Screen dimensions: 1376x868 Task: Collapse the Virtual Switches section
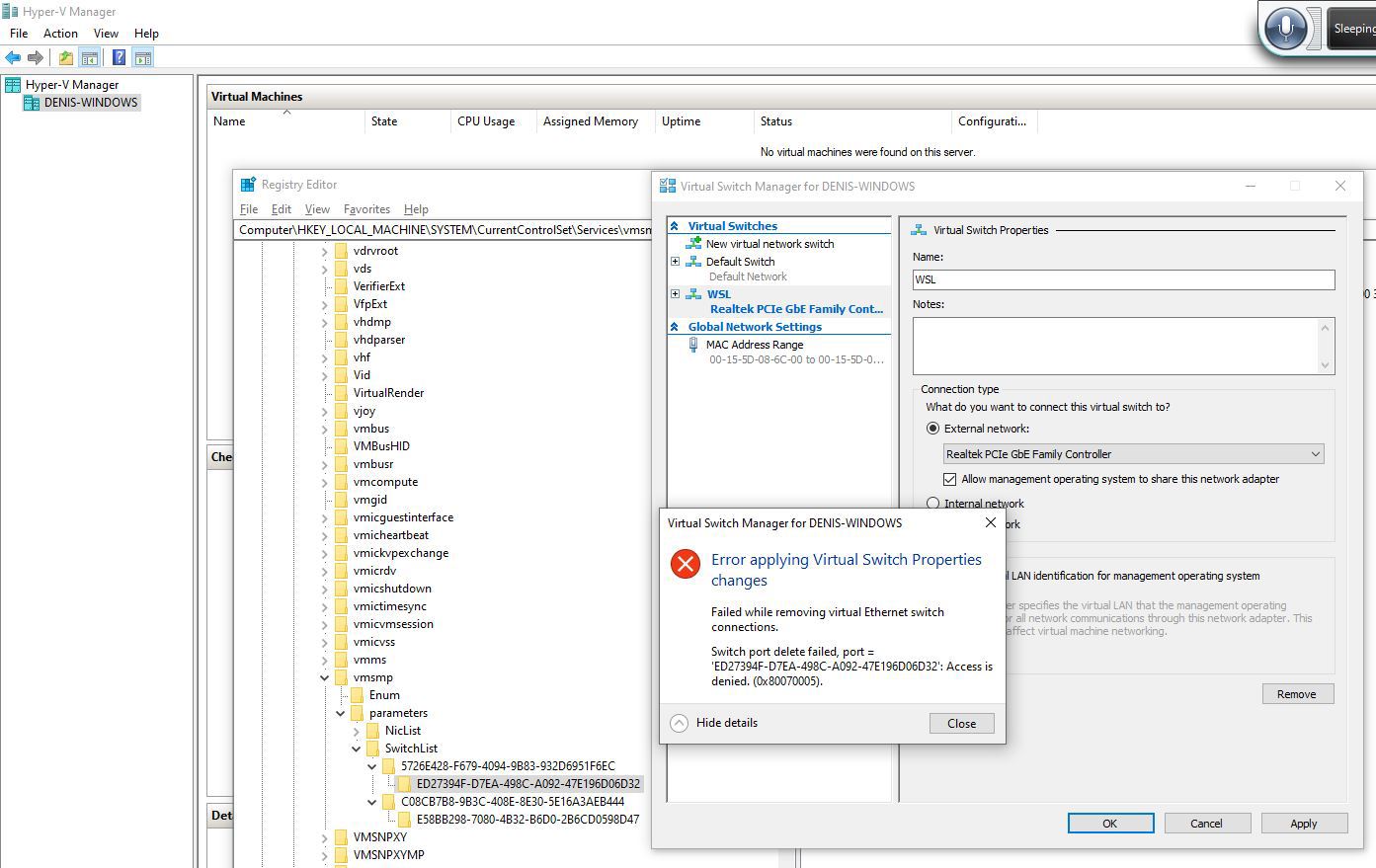tap(676, 225)
